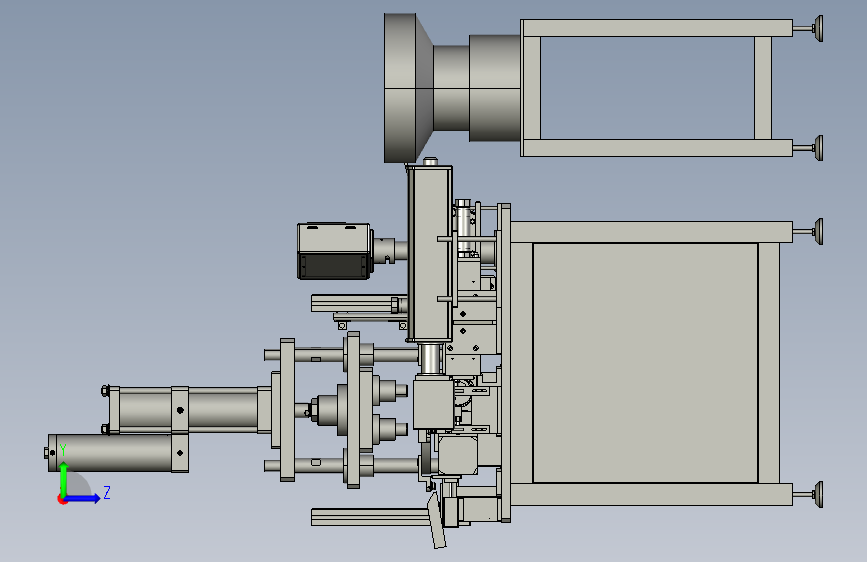This screenshot has width=867, height=562.
Task: Click the red origin point of the triad
Action: (62, 499)
